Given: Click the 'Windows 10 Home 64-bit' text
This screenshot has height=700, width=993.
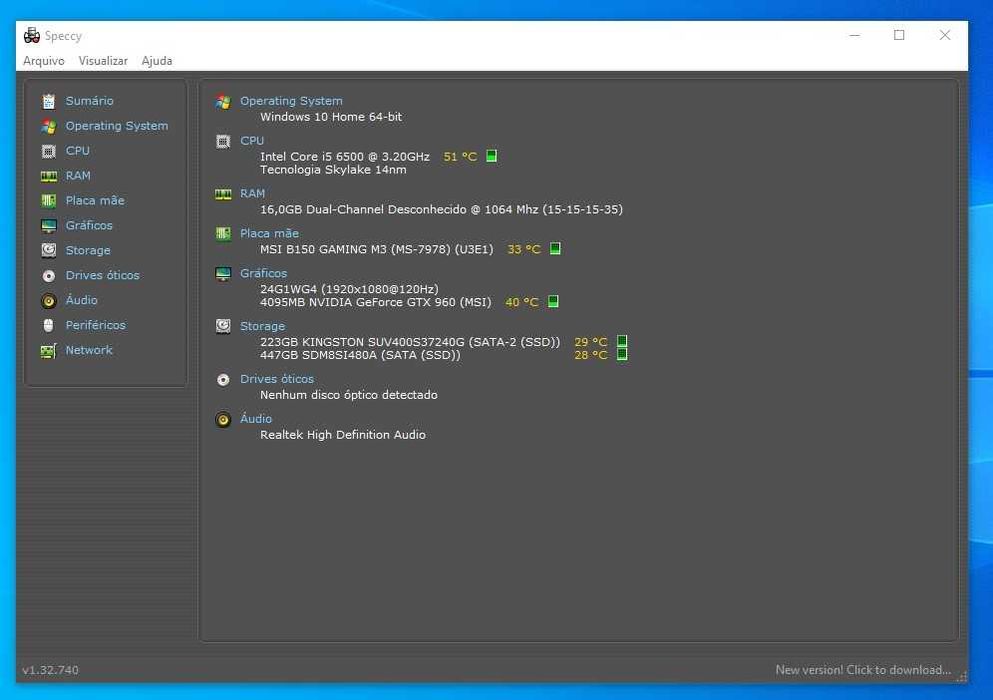Looking at the screenshot, I should point(331,117).
